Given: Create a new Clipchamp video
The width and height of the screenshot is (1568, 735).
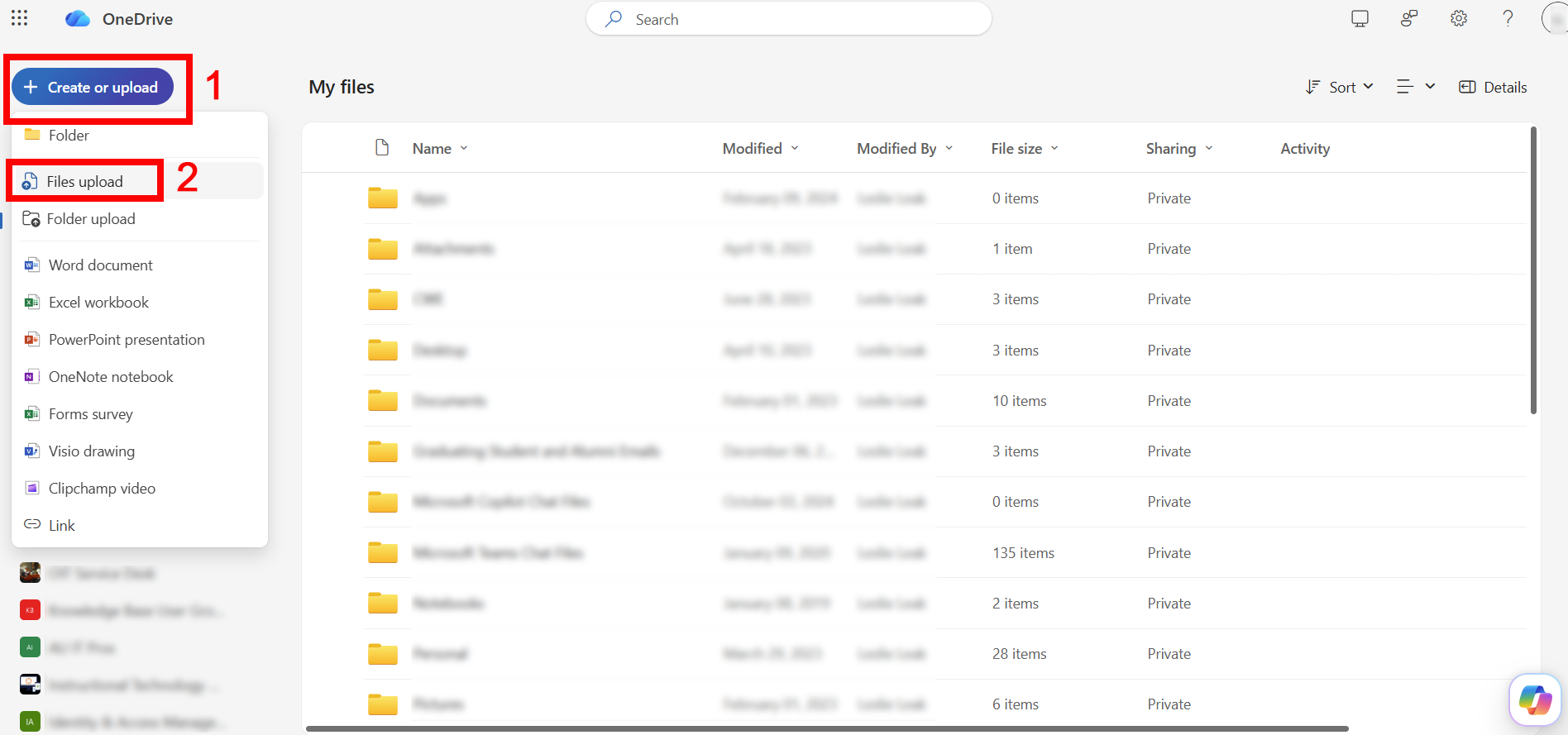Looking at the screenshot, I should 140,488.
